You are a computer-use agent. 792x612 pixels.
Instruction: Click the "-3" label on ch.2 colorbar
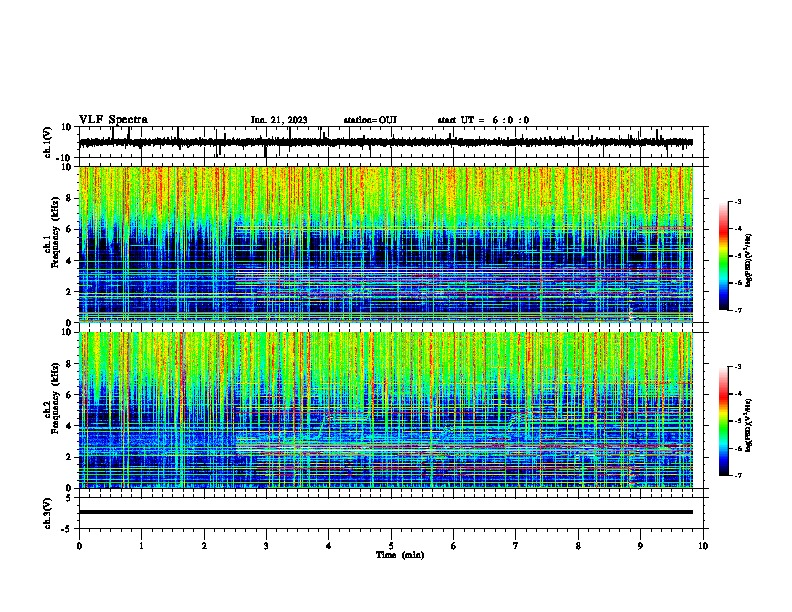pyautogui.click(x=737, y=367)
